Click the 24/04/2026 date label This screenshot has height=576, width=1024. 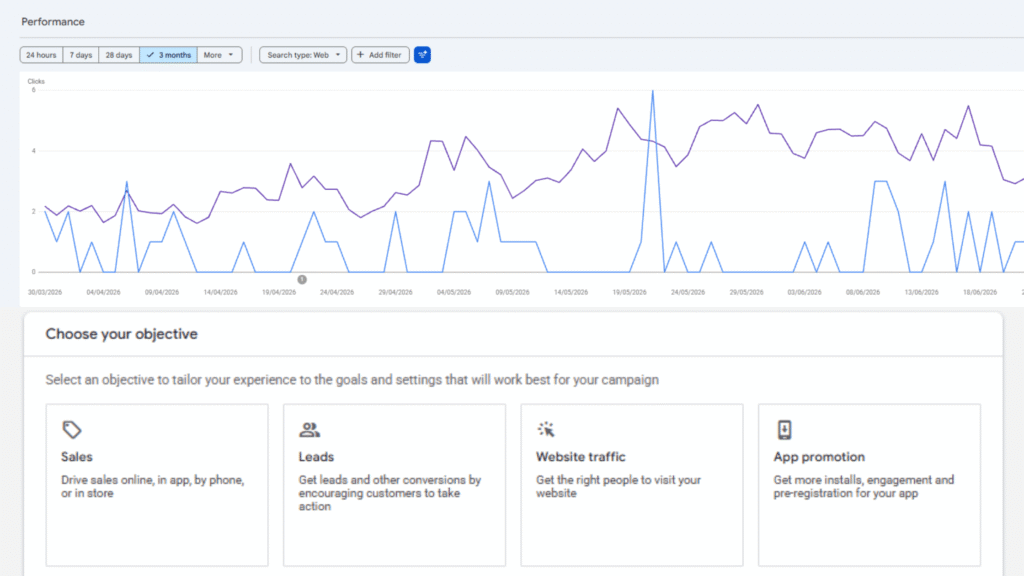[x=337, y=293]
